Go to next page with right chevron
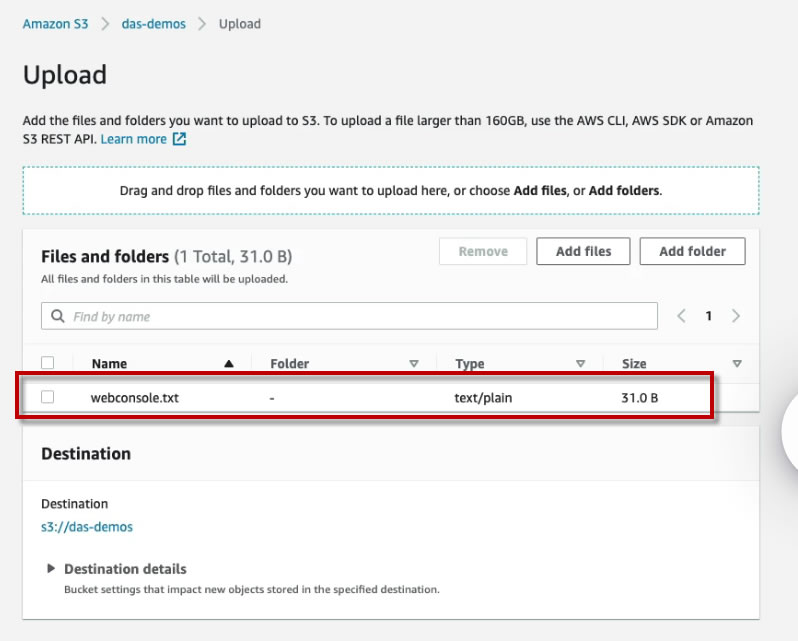The width and height of the screenshot is (798, 641). (736, 316)
